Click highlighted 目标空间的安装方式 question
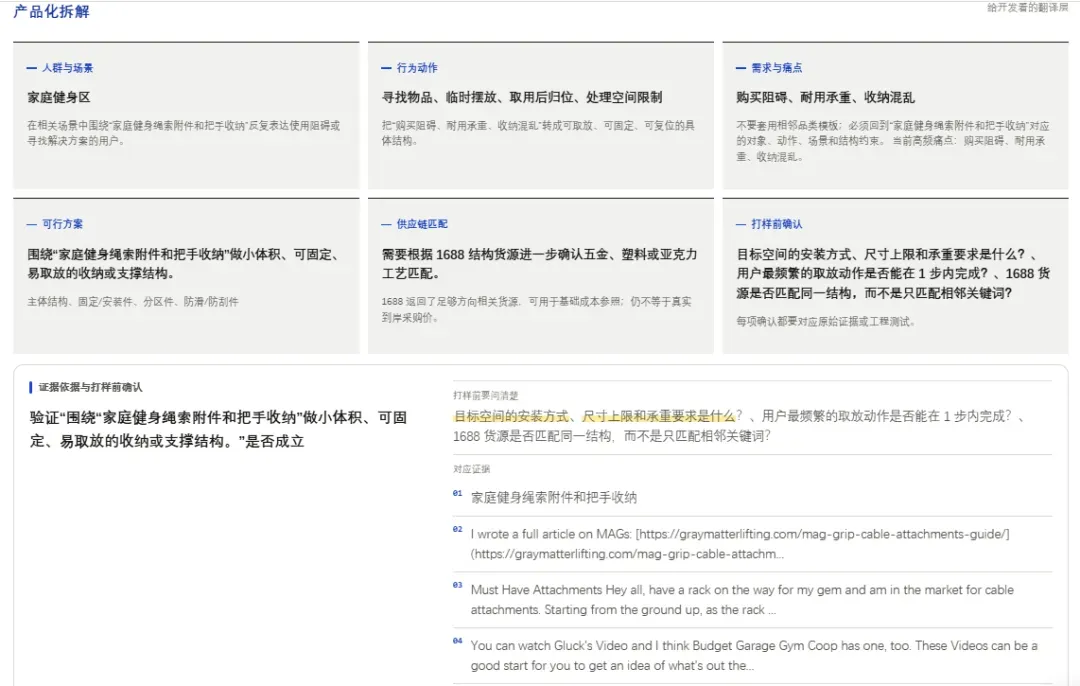The width and height of the screenshot is (1080, 686). [594, 416]
